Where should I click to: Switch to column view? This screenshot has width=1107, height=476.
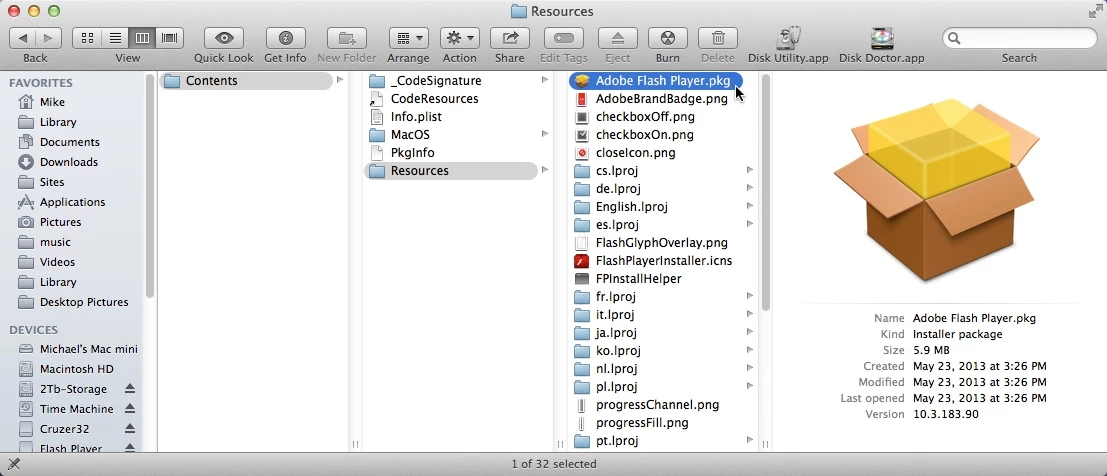click(x=142, y=38)
